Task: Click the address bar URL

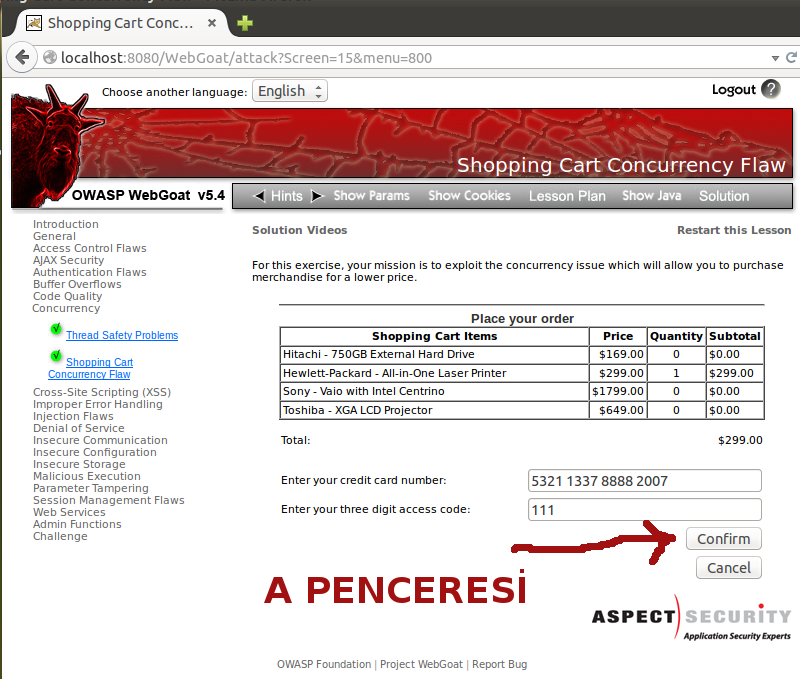Action: click(246, 58)
